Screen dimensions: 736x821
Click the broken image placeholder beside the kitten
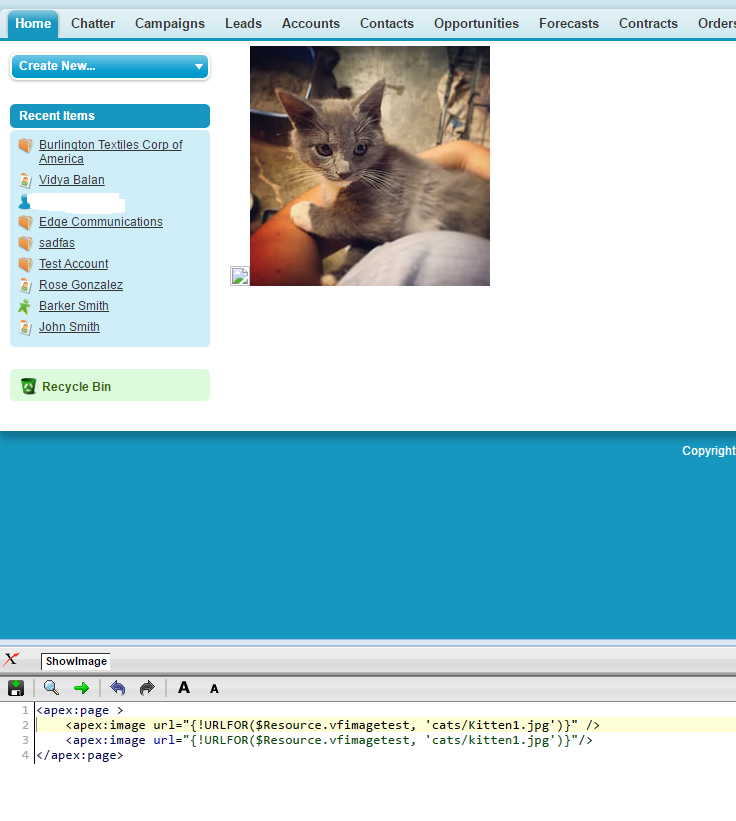click(239, 276)
